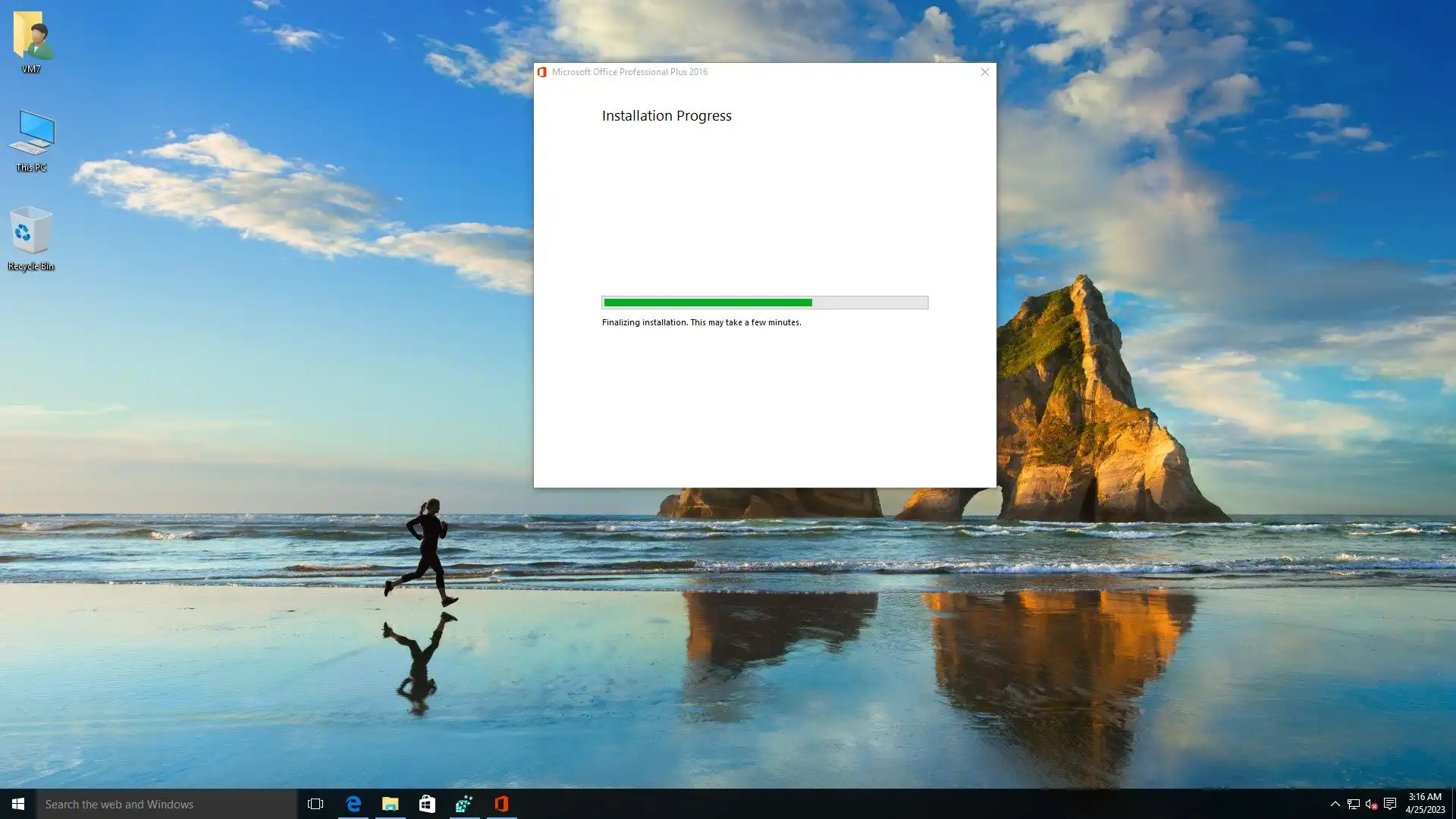This screenshot has height=819, width=1456.
Task: Switch to the teal installer taskbar app
Action: [464, 804]
